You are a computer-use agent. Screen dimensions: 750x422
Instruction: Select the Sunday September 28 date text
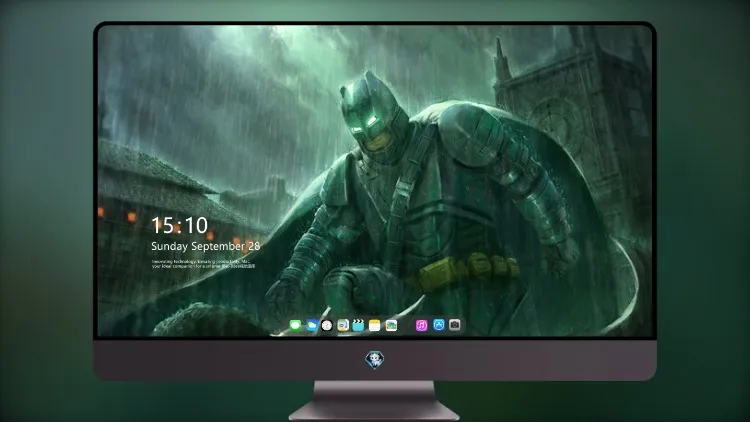206,246
